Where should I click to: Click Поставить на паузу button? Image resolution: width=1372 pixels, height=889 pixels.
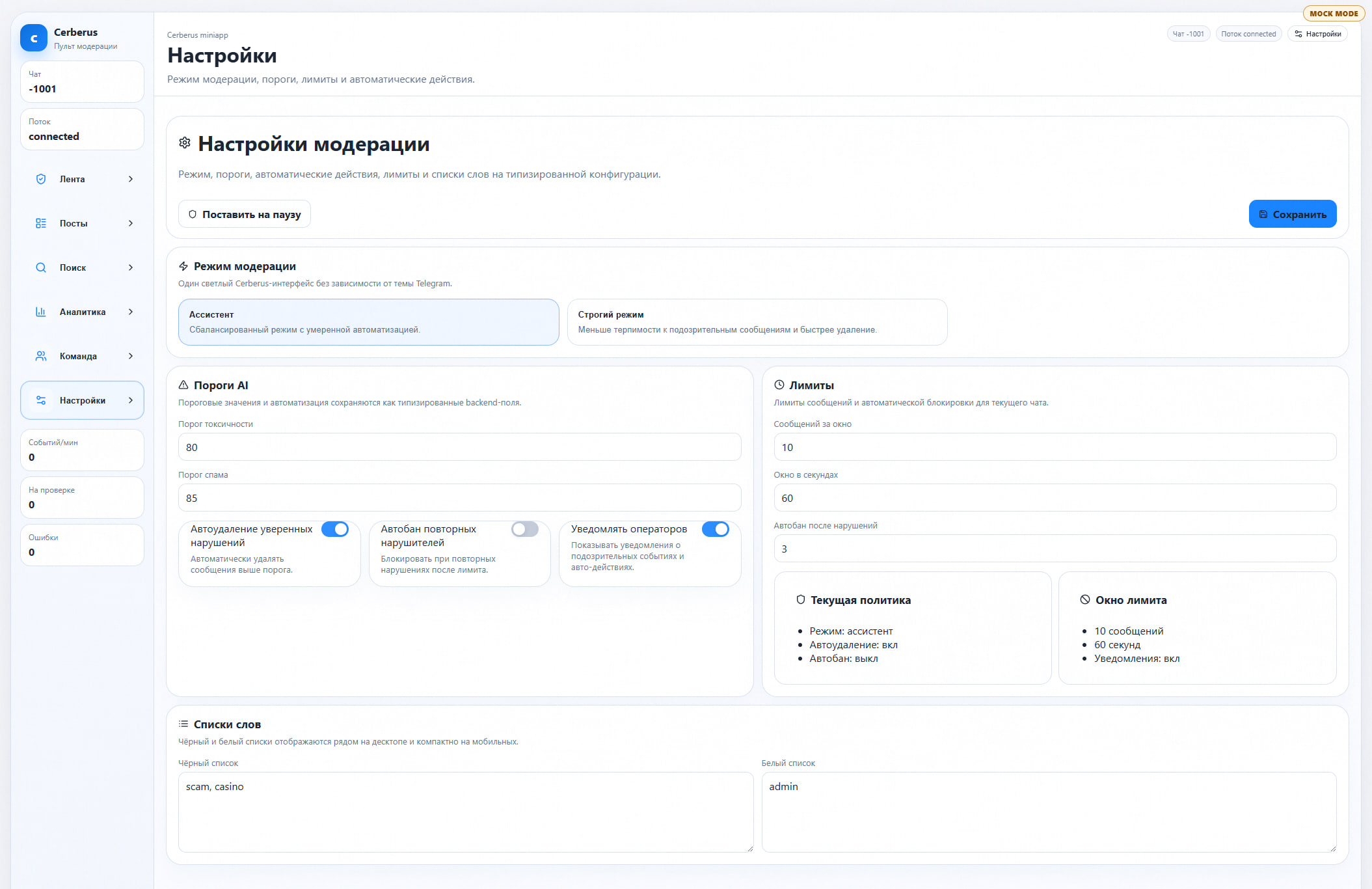point(245,214)
